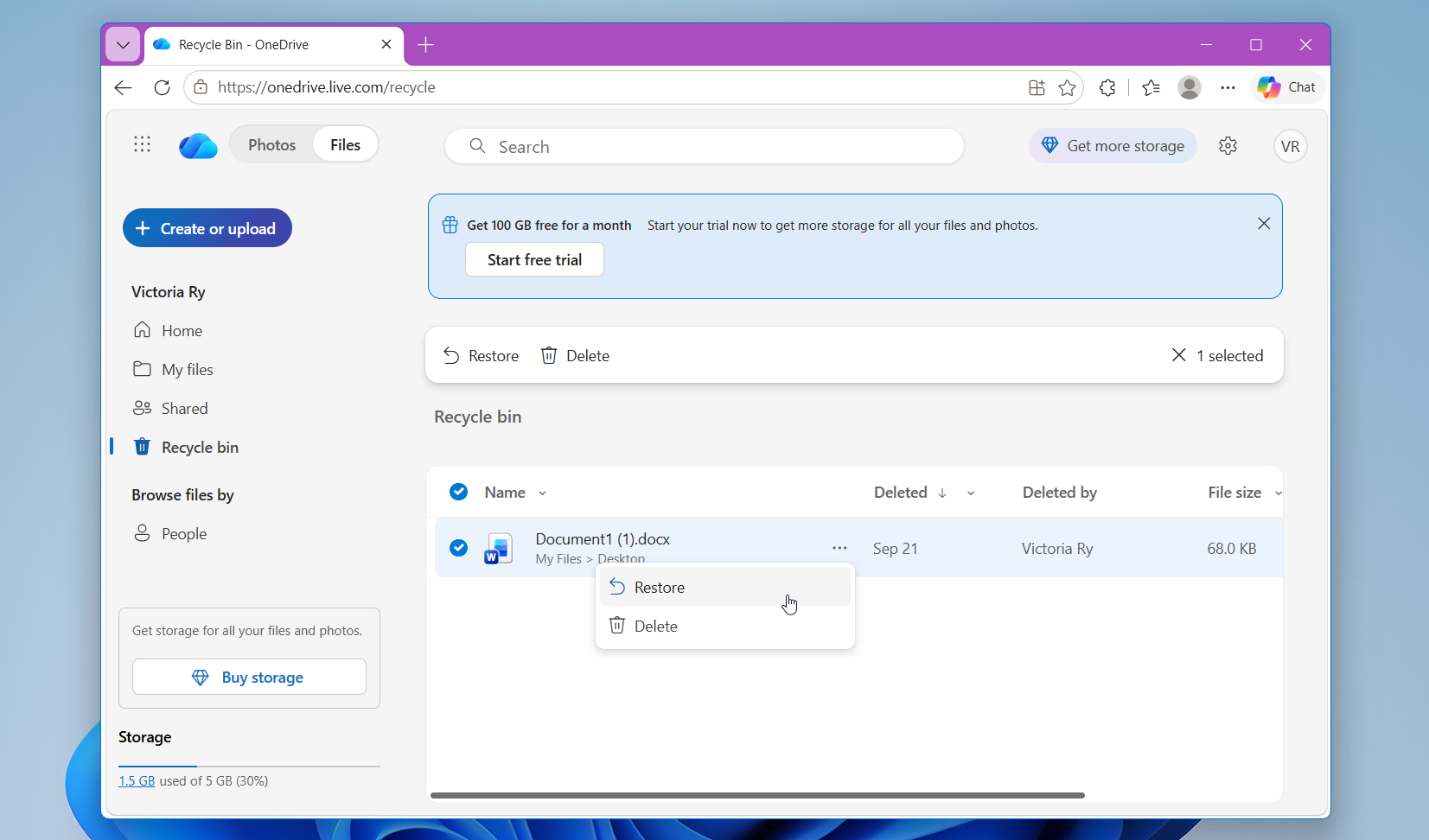Expand the Deleted column dropdown chevron
This screenshot has height=840, width=1429.
971,493
